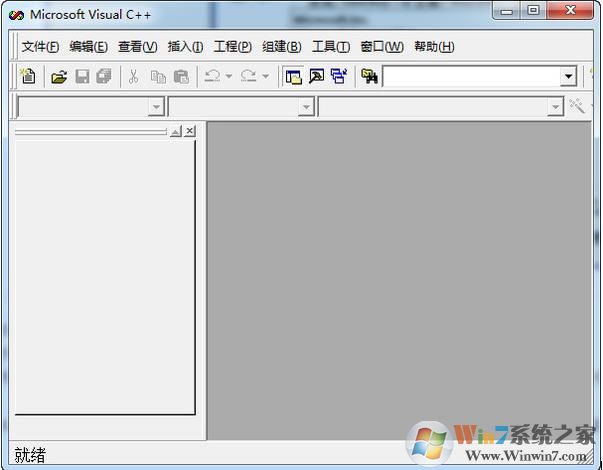
Task: Open the 组建(B) menu
Action: [282, 47]
